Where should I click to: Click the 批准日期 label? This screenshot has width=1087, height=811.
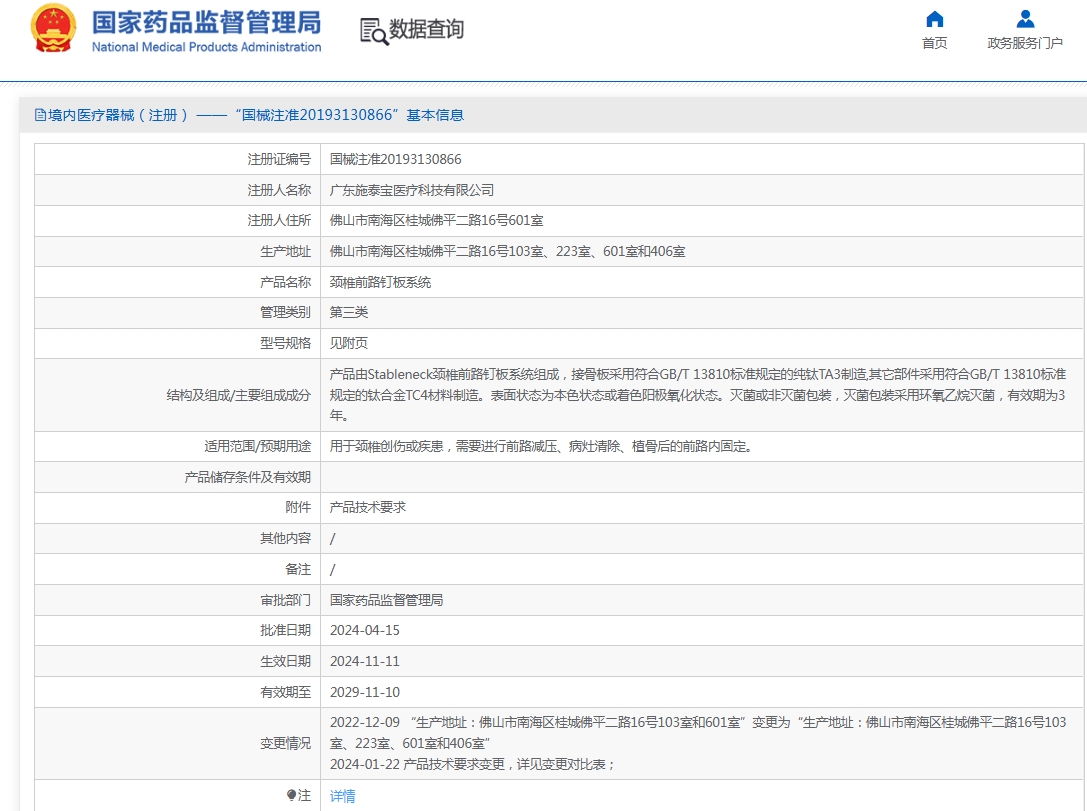pos(286,631)
